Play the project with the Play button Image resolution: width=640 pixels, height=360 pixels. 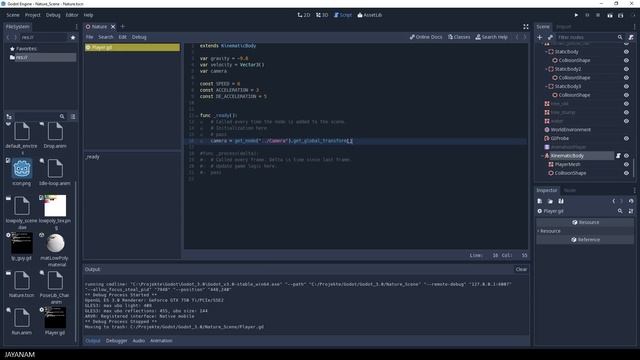pos(576,15)
